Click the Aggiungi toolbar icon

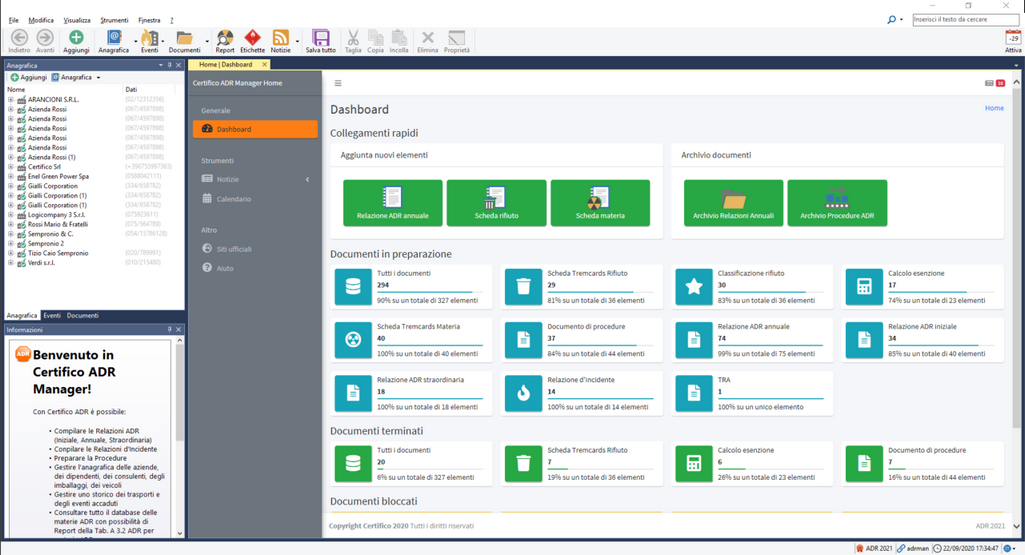point(76,40)
